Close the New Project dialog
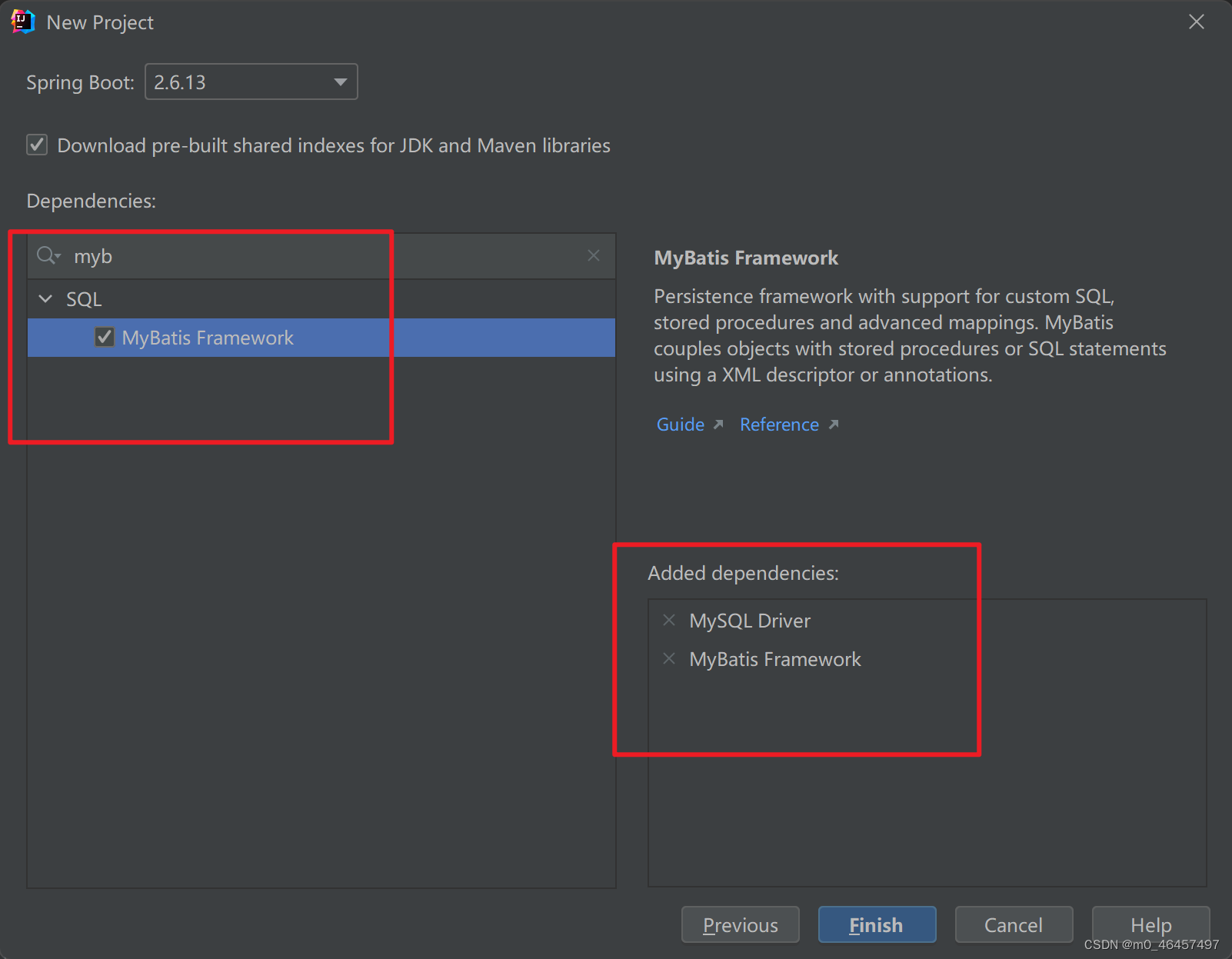 tap(1197, 22)
